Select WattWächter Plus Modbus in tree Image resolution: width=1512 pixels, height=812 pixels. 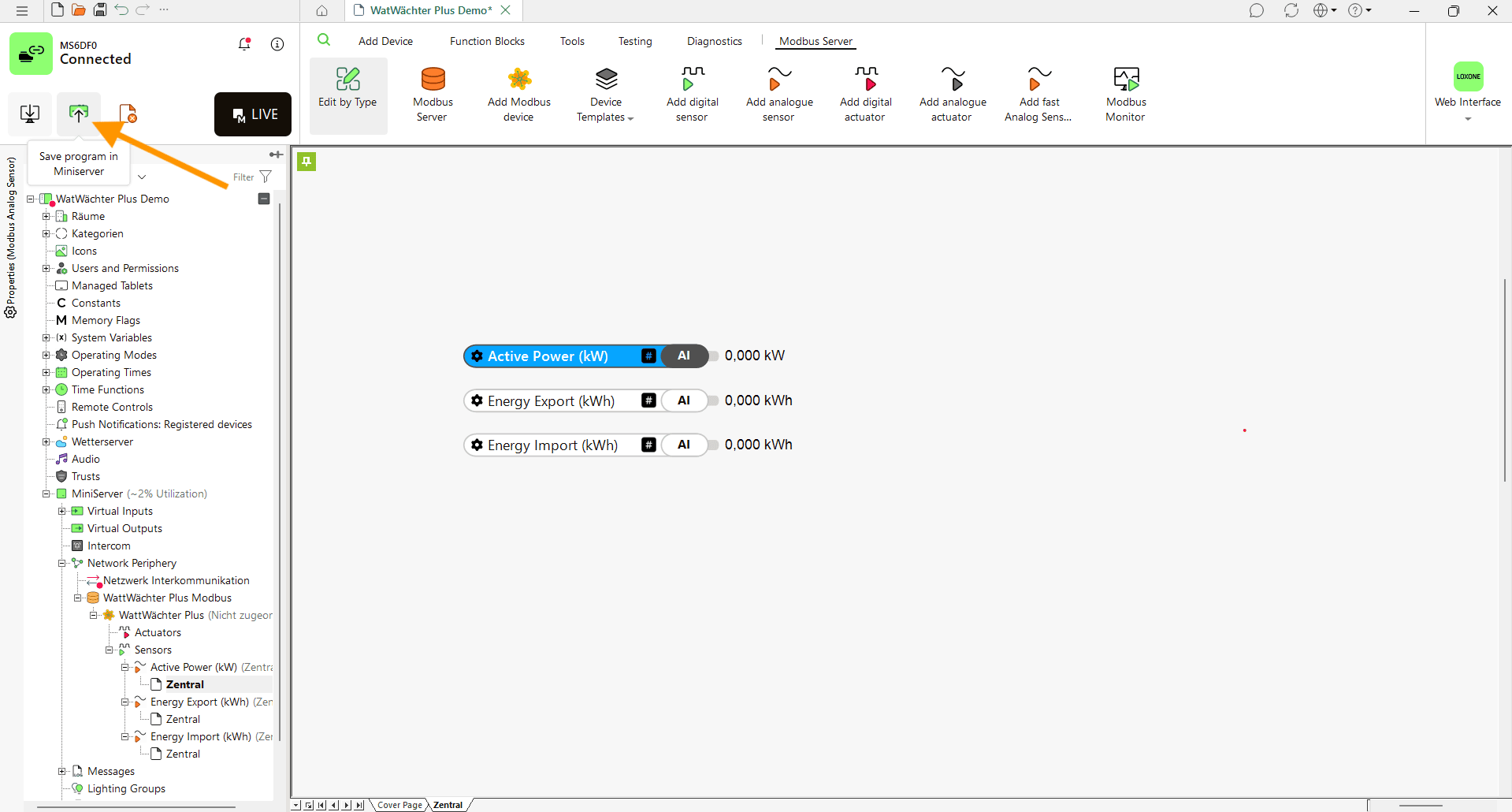pos(167,598)
